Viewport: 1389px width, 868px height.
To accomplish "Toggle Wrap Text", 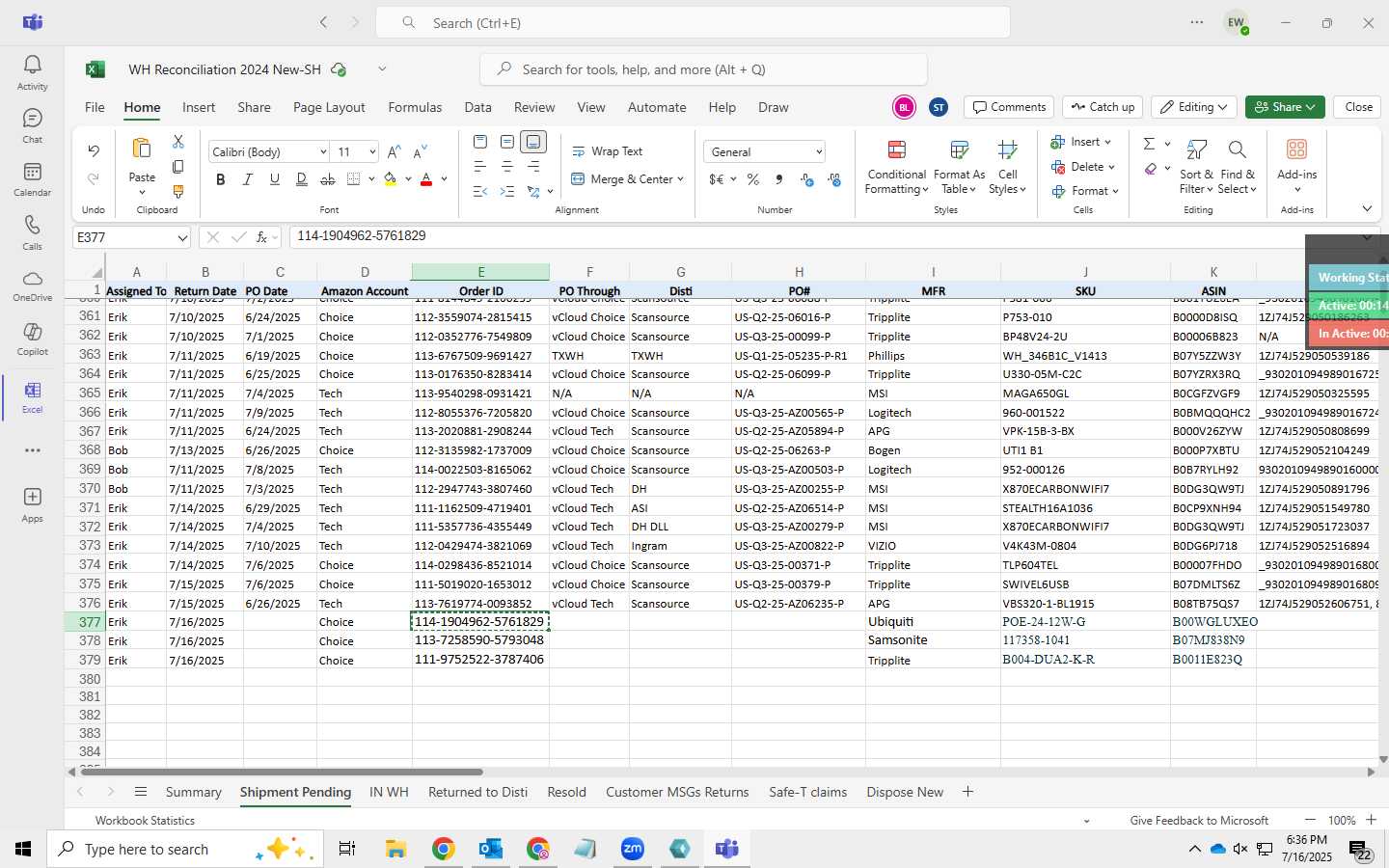I will [x=608, y=151].
